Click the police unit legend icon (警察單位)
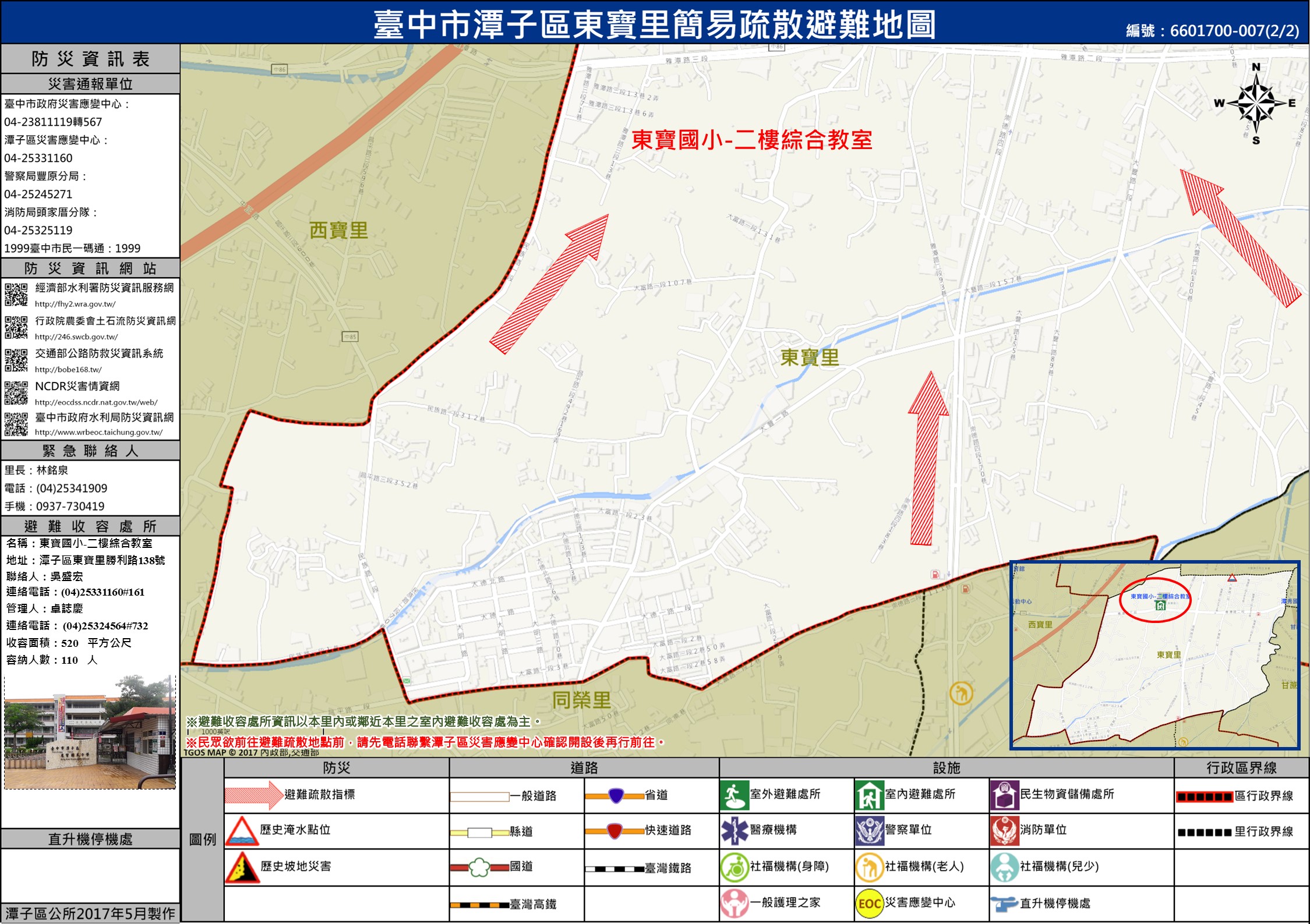Screen dimensions: 1310x924 tap(869, 831)
